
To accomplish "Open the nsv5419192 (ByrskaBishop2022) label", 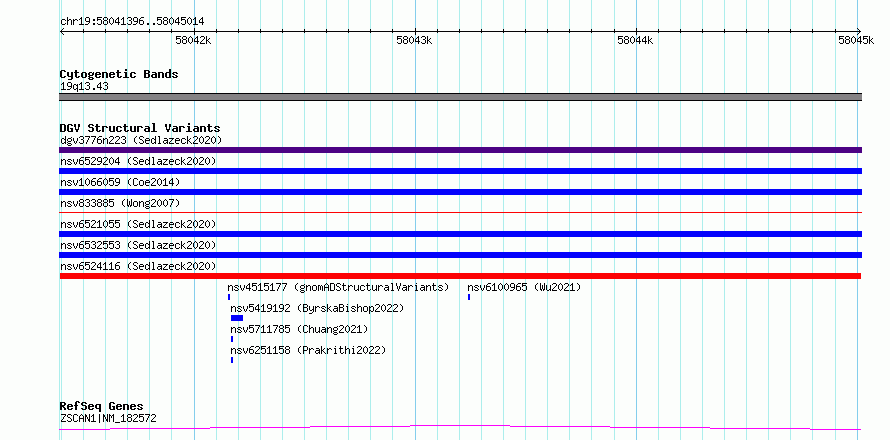I will (317, 308).
